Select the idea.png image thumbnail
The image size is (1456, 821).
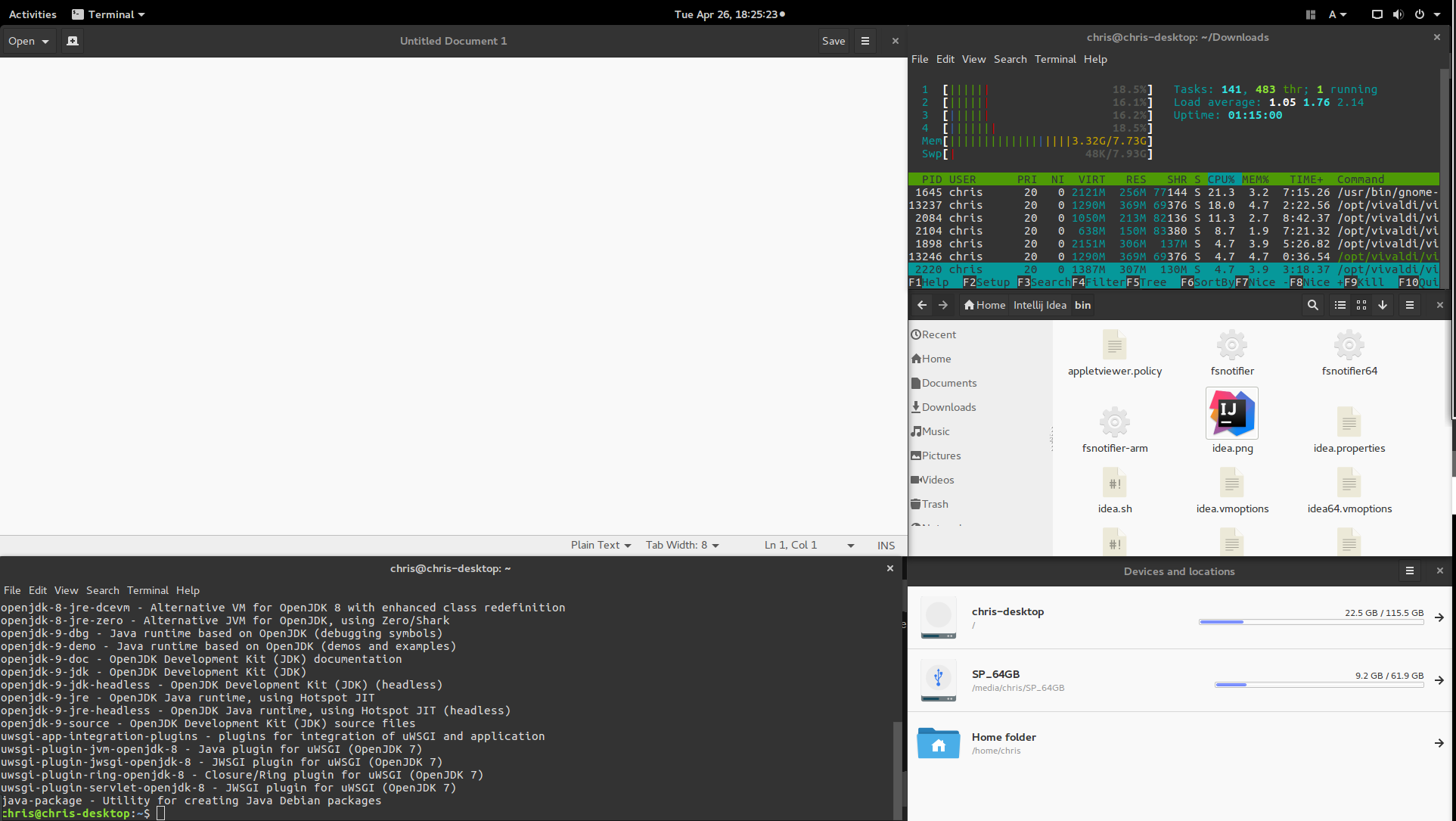[1231, 412]
